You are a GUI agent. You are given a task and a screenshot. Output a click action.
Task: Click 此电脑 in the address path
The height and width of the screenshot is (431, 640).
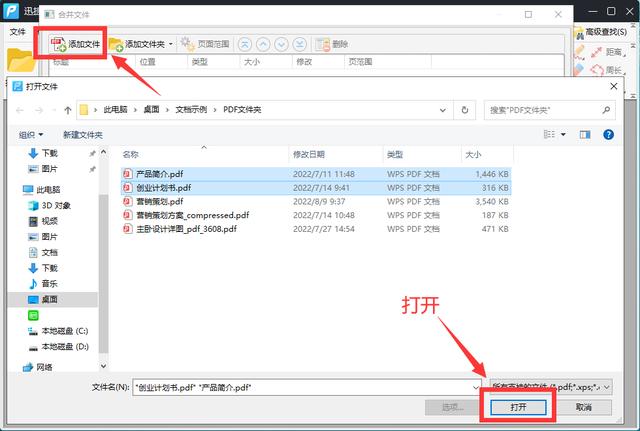[116, 109]
